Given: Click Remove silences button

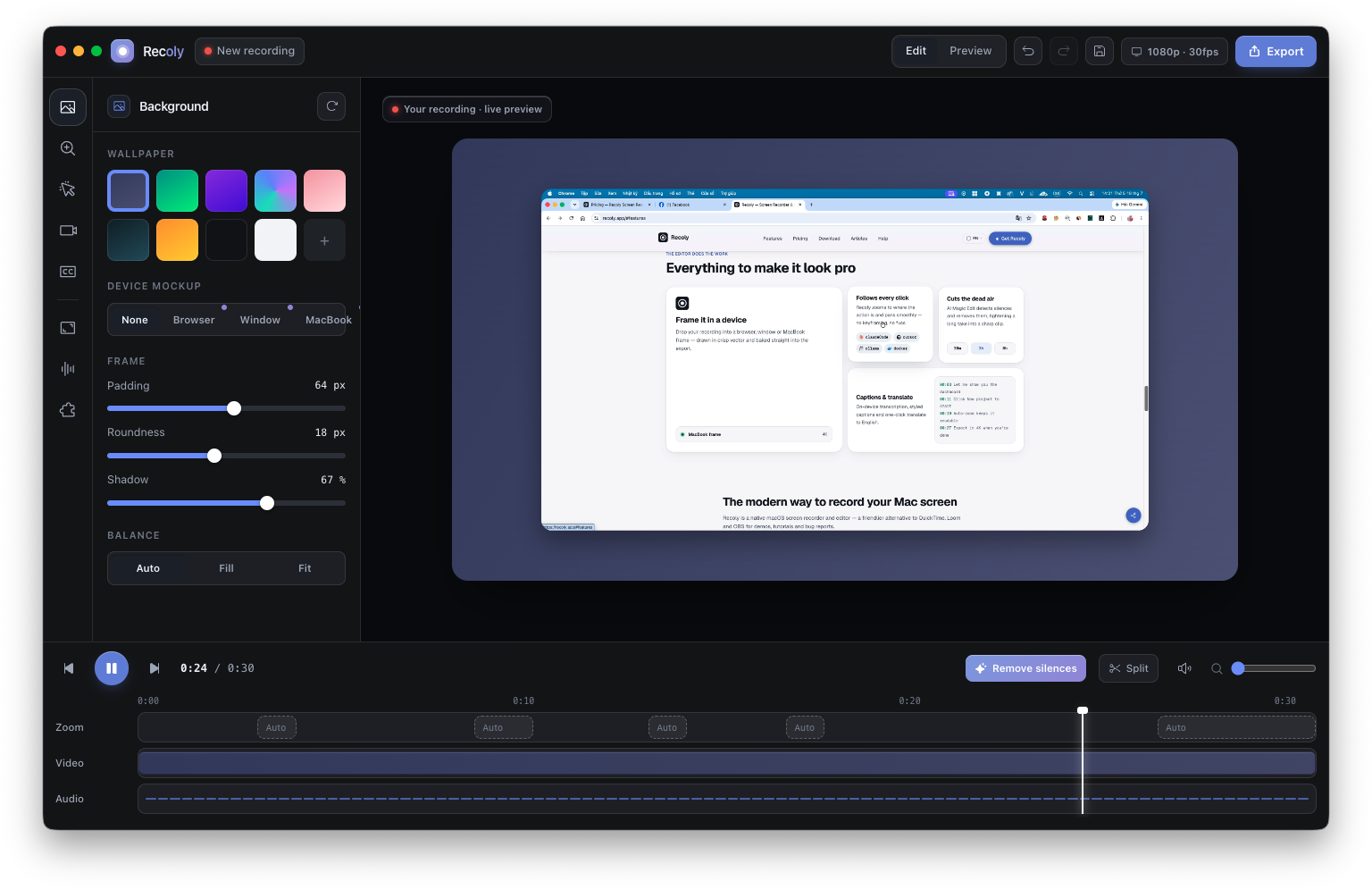Looking at the screenshot, I should point(1025,668).
